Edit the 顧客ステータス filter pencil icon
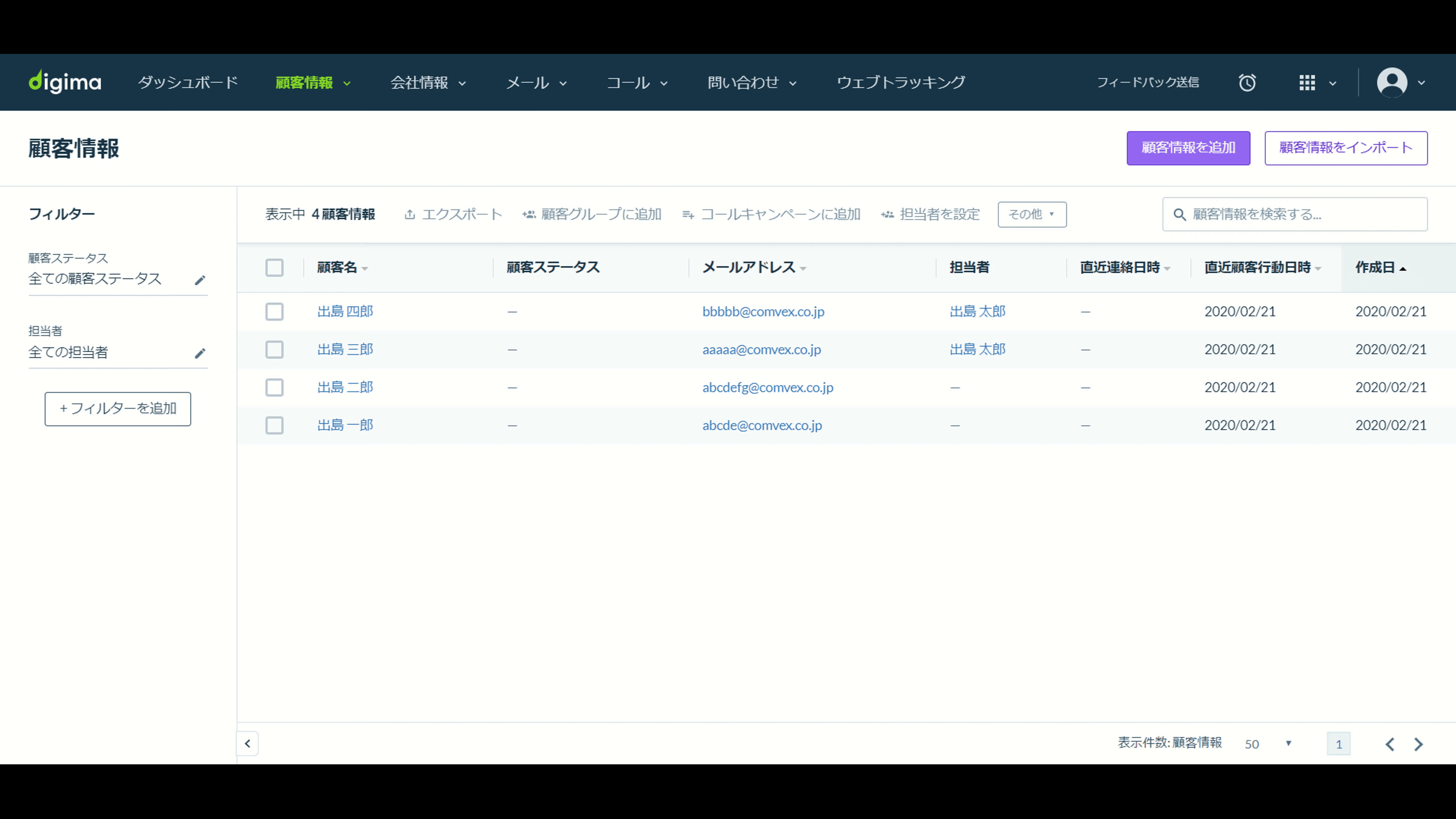This screenshot has height=819, width=1456. coord(200,280)
